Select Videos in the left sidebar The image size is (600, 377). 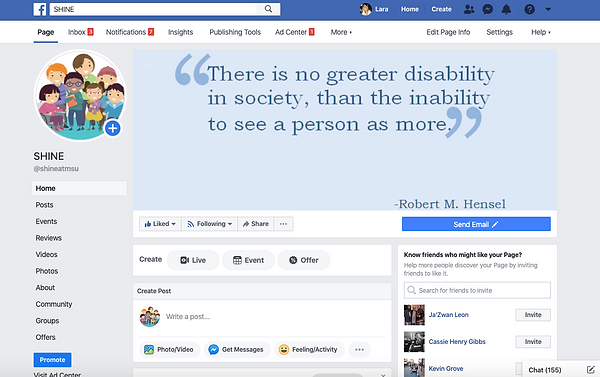(x=46, y=254)
